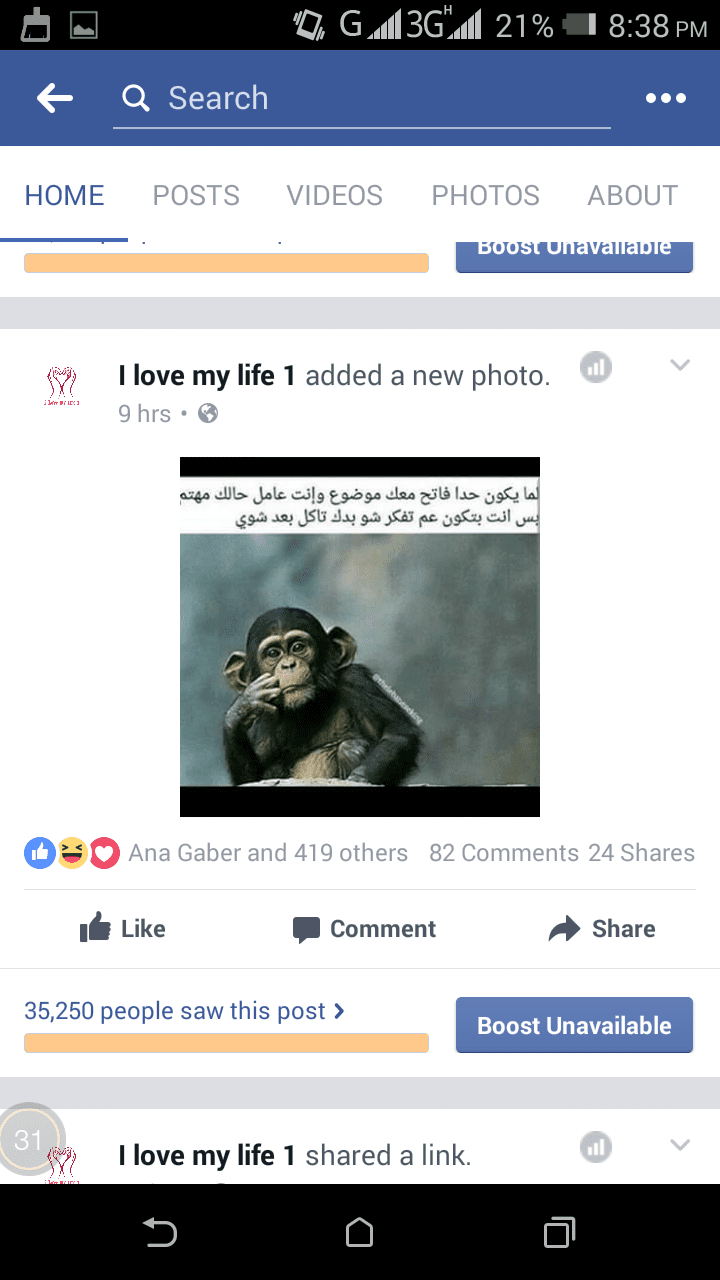Tap the Like thumbs-up icon
This screenshot has width=720, height=1280.
pyautogui.click(x=95, y=928)
